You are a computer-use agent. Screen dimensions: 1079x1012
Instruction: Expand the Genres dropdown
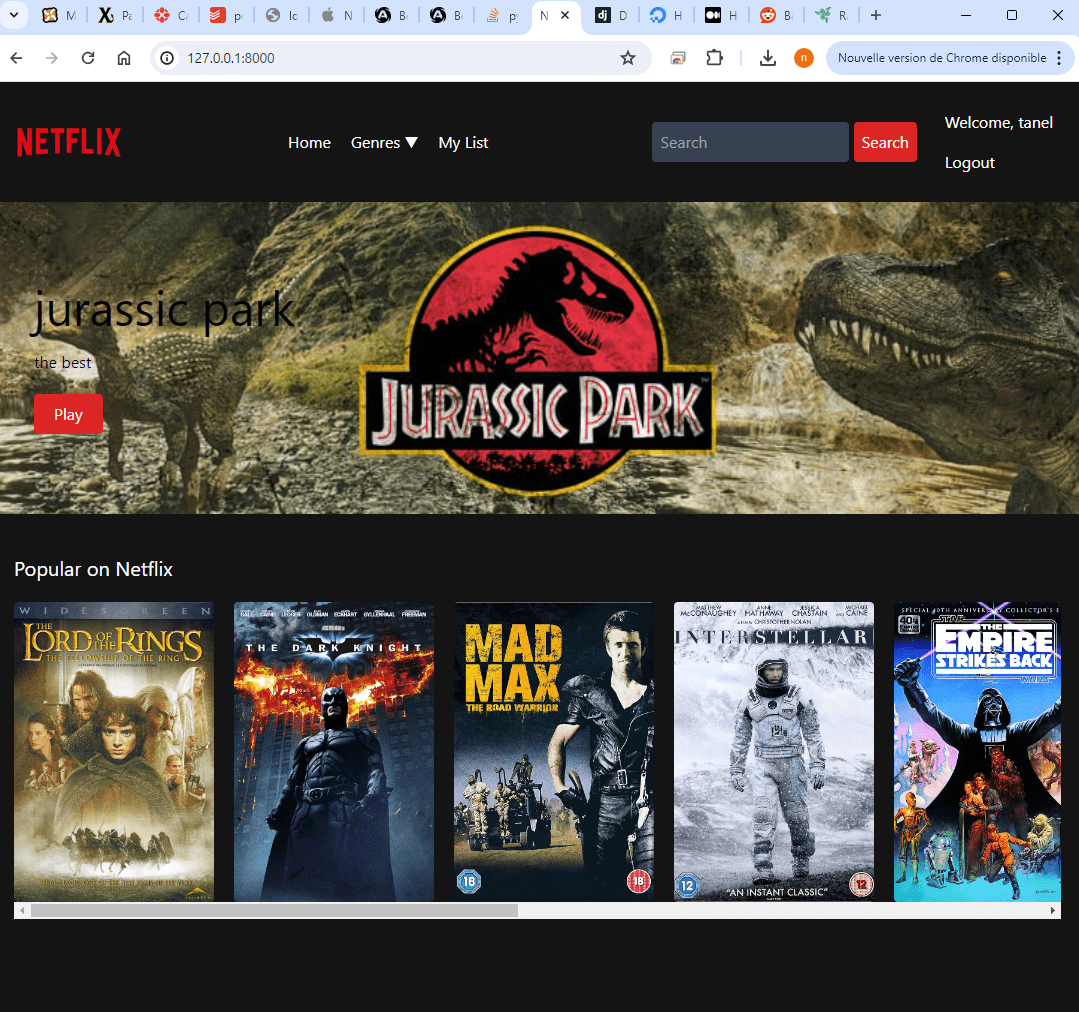pos(383,142)
